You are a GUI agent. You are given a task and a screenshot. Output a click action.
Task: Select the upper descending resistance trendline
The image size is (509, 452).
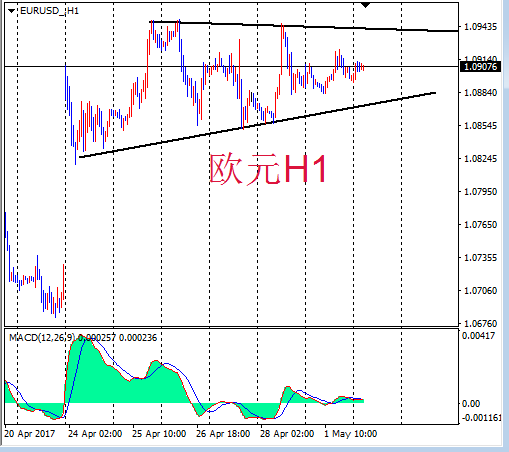tap(303, 26)
